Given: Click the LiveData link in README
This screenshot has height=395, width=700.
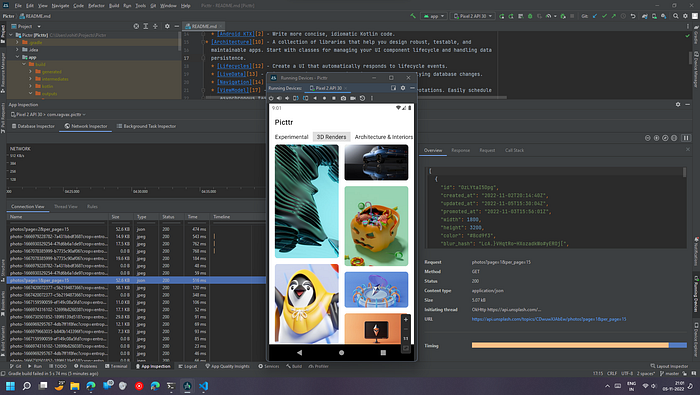Looking at the screenshot, I should tap(231, 74).
